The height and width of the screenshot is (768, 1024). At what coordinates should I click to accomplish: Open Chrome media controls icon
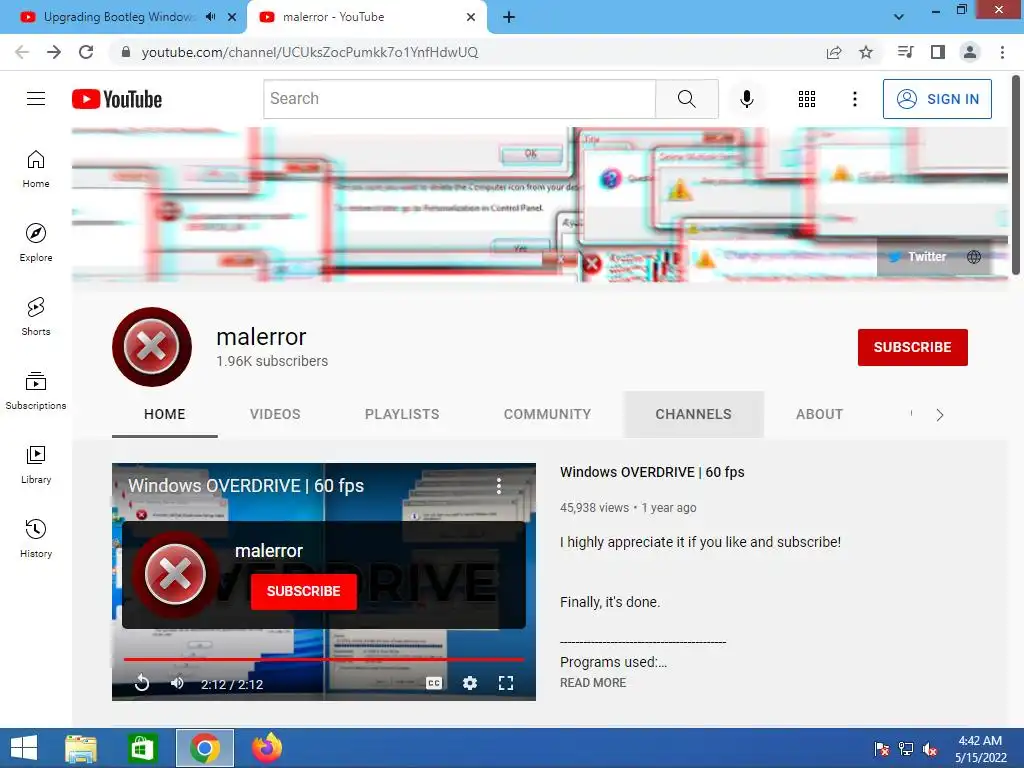point(905,52)
